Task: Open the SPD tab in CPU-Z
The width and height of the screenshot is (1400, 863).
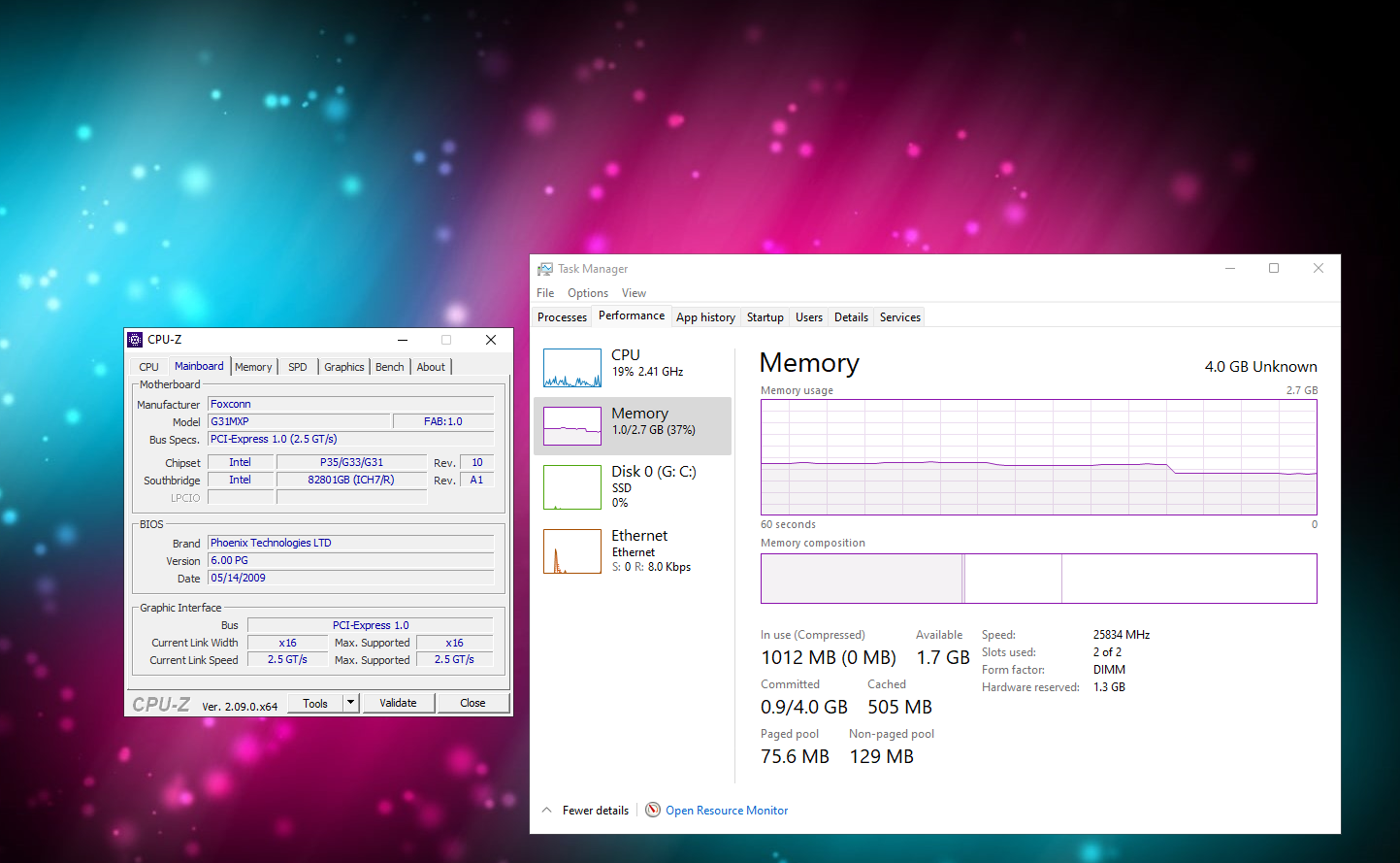Action: [298, 367]
